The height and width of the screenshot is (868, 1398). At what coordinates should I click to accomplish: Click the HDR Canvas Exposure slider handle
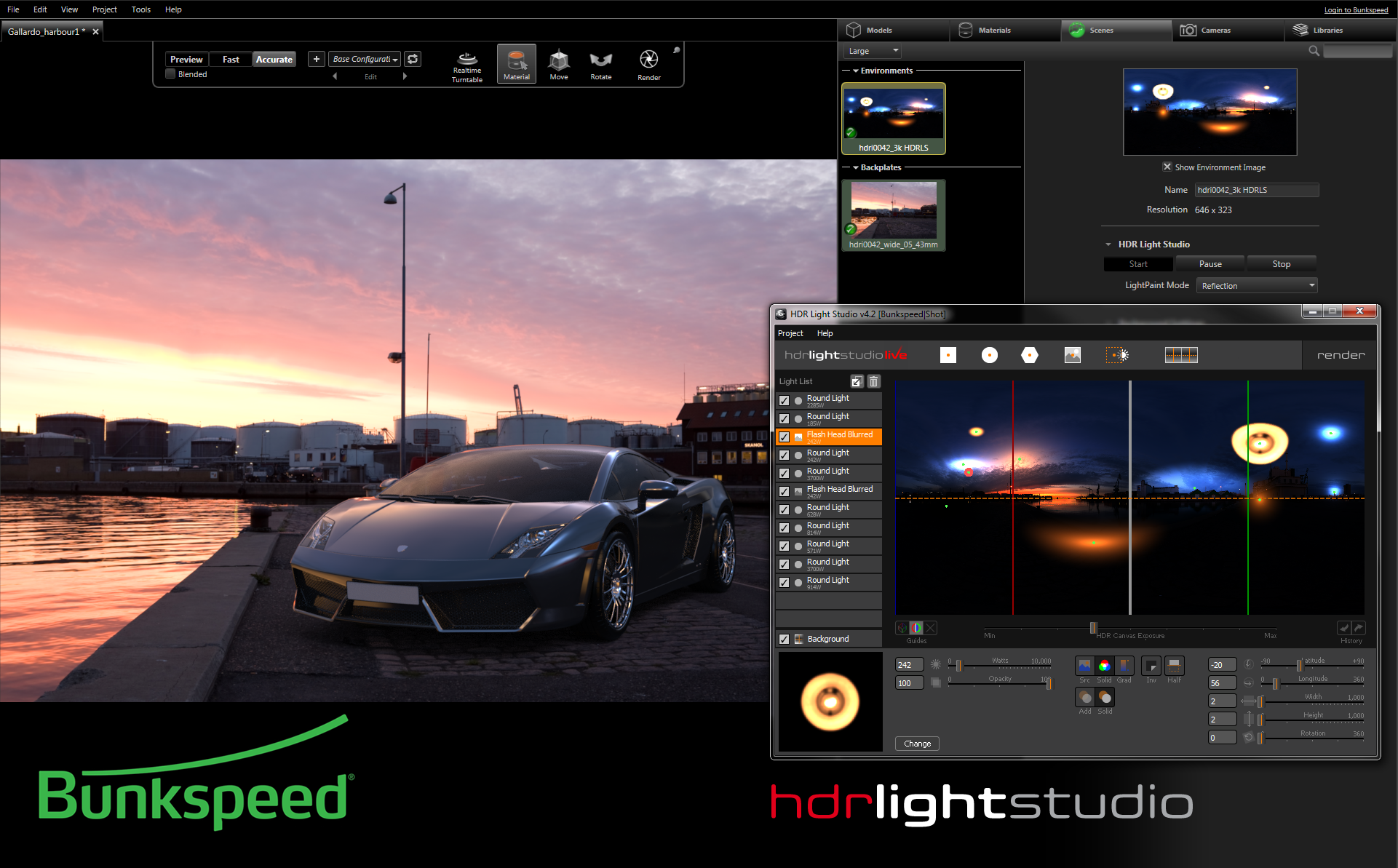point(1092,628)
